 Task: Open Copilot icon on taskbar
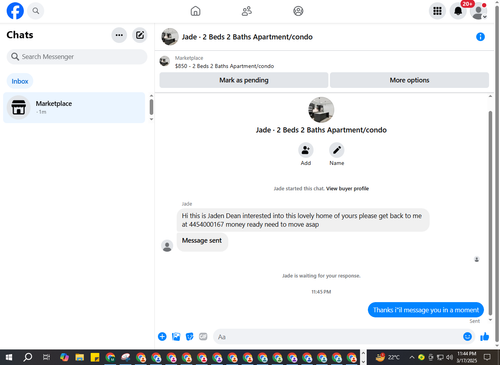point(64,357)
